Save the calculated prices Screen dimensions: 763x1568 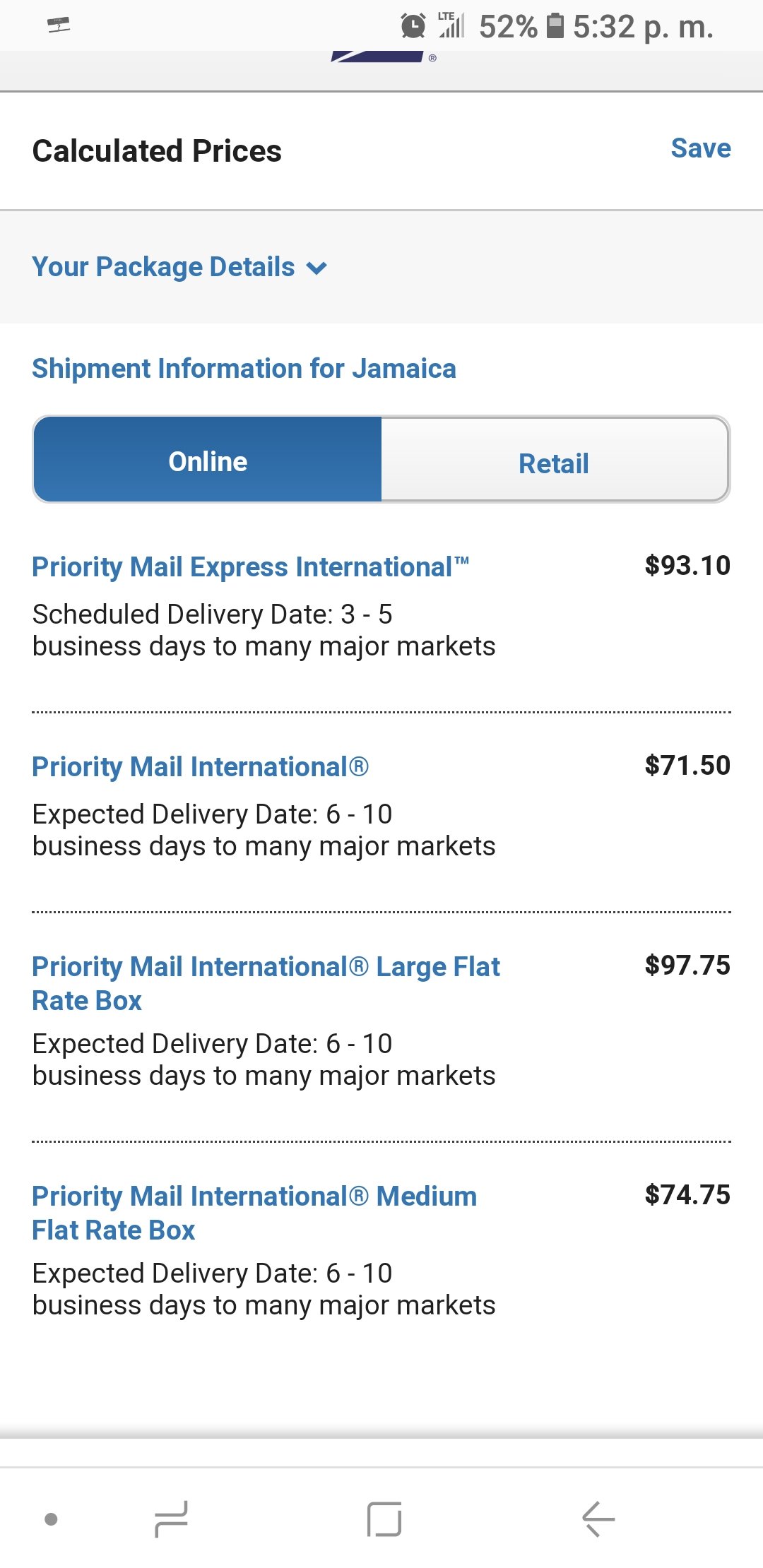[701, 148]
